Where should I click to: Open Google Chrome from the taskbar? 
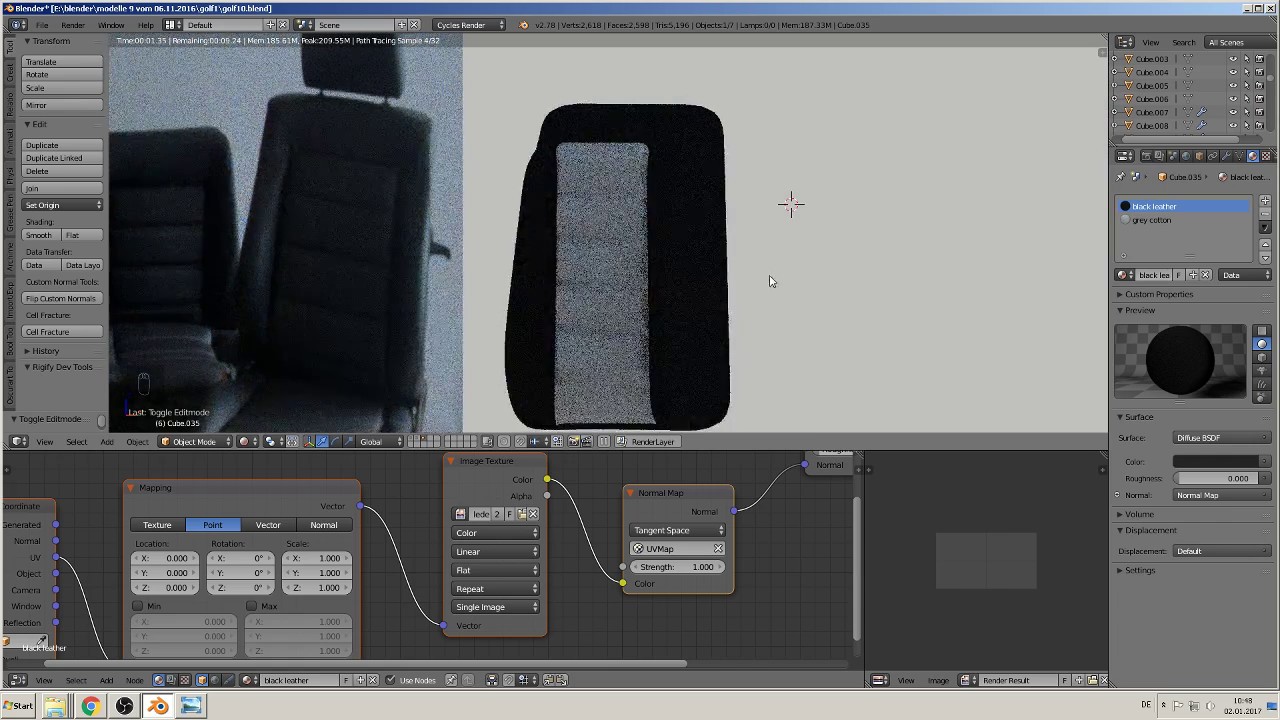click(90, 706)
